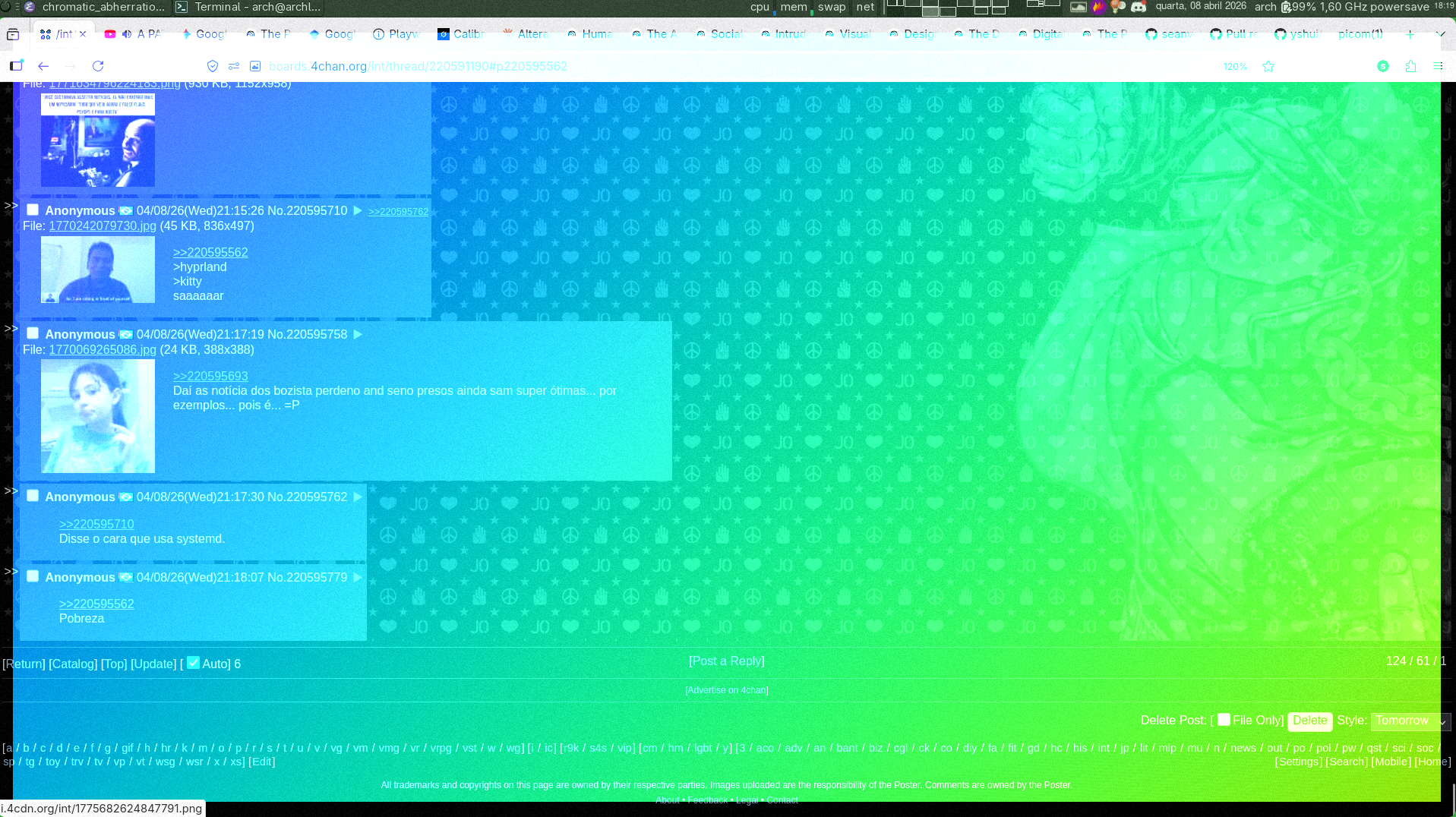Image resolution: width=1456 pixels, height=817 pixels.
Task: Enable the File Only checkbox
Action: click(x=1224, y=720)
